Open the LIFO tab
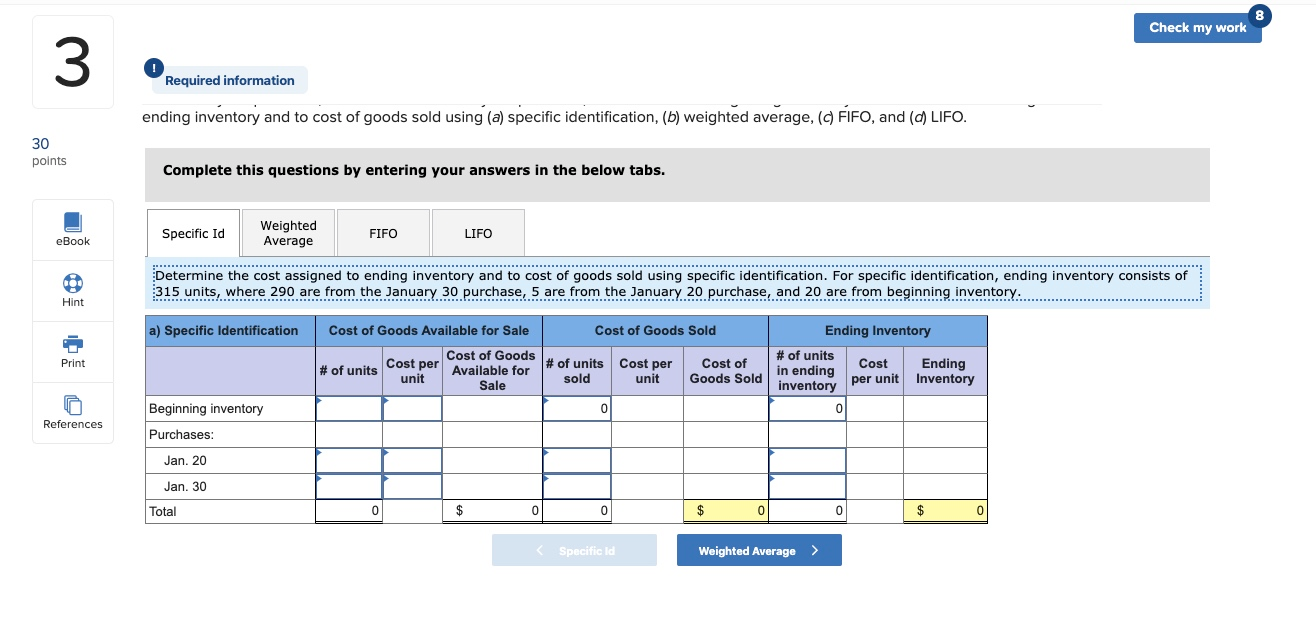 478,233
